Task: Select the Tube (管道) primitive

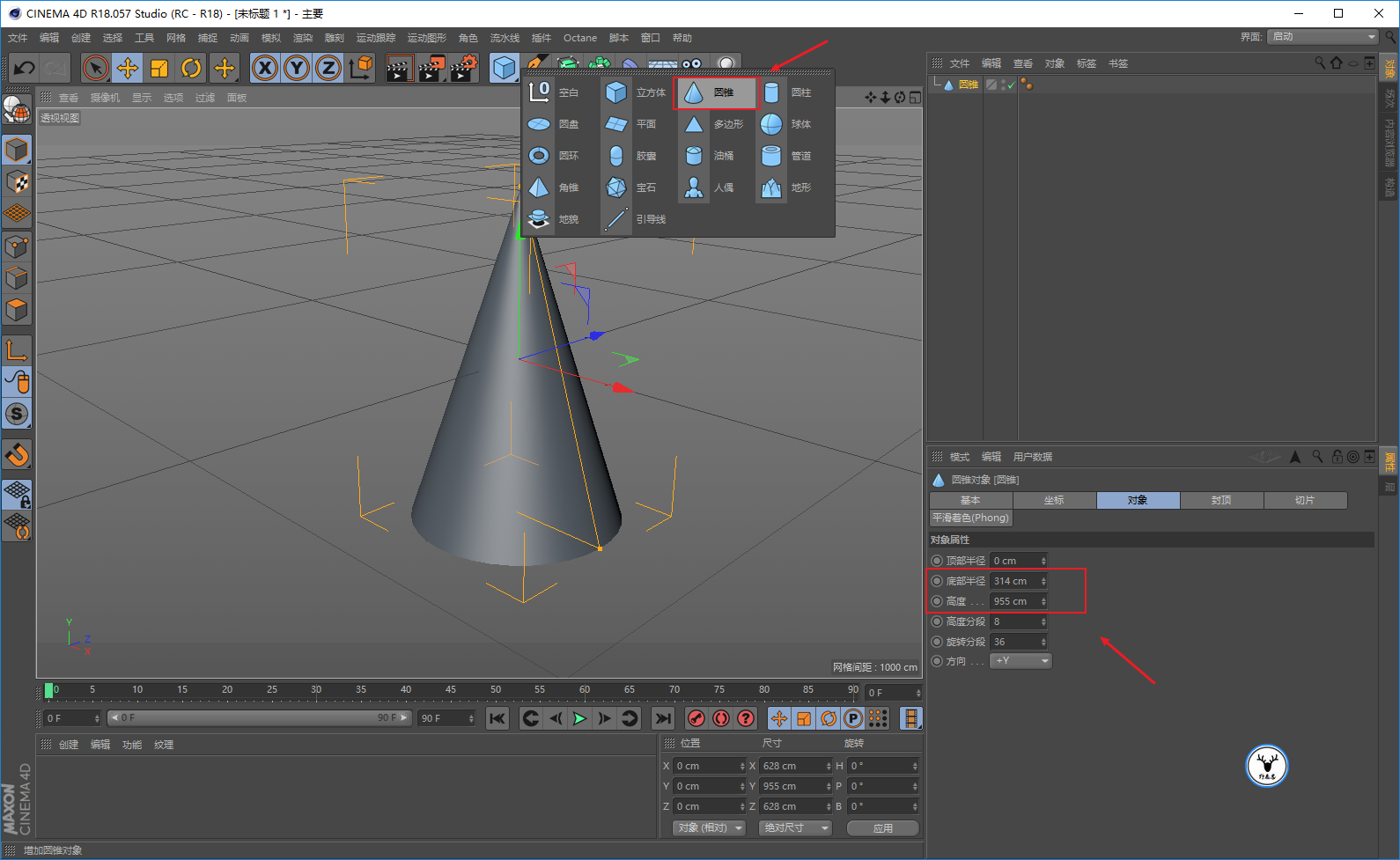Action: [786, 156]
